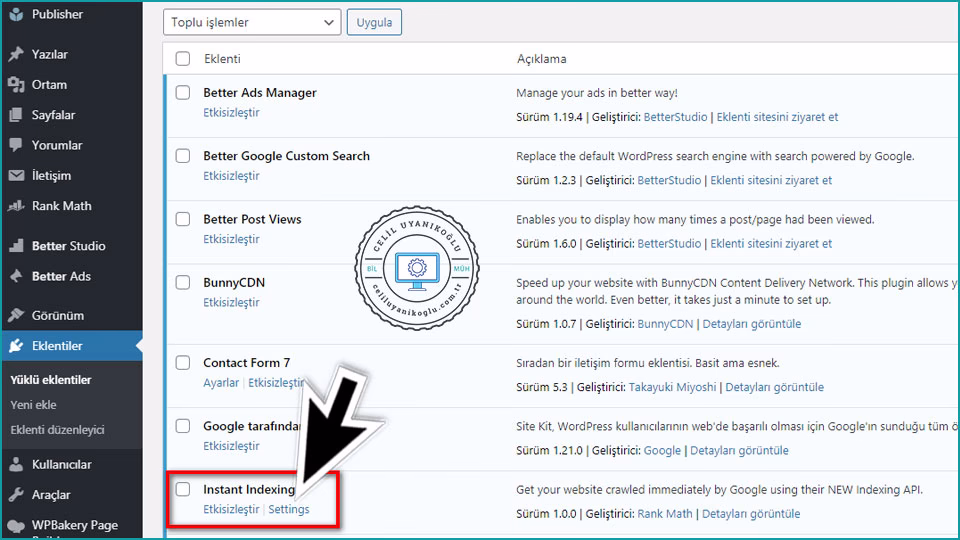
Task: Open Ayarlar for Contact Form 7
Action: 221,383
